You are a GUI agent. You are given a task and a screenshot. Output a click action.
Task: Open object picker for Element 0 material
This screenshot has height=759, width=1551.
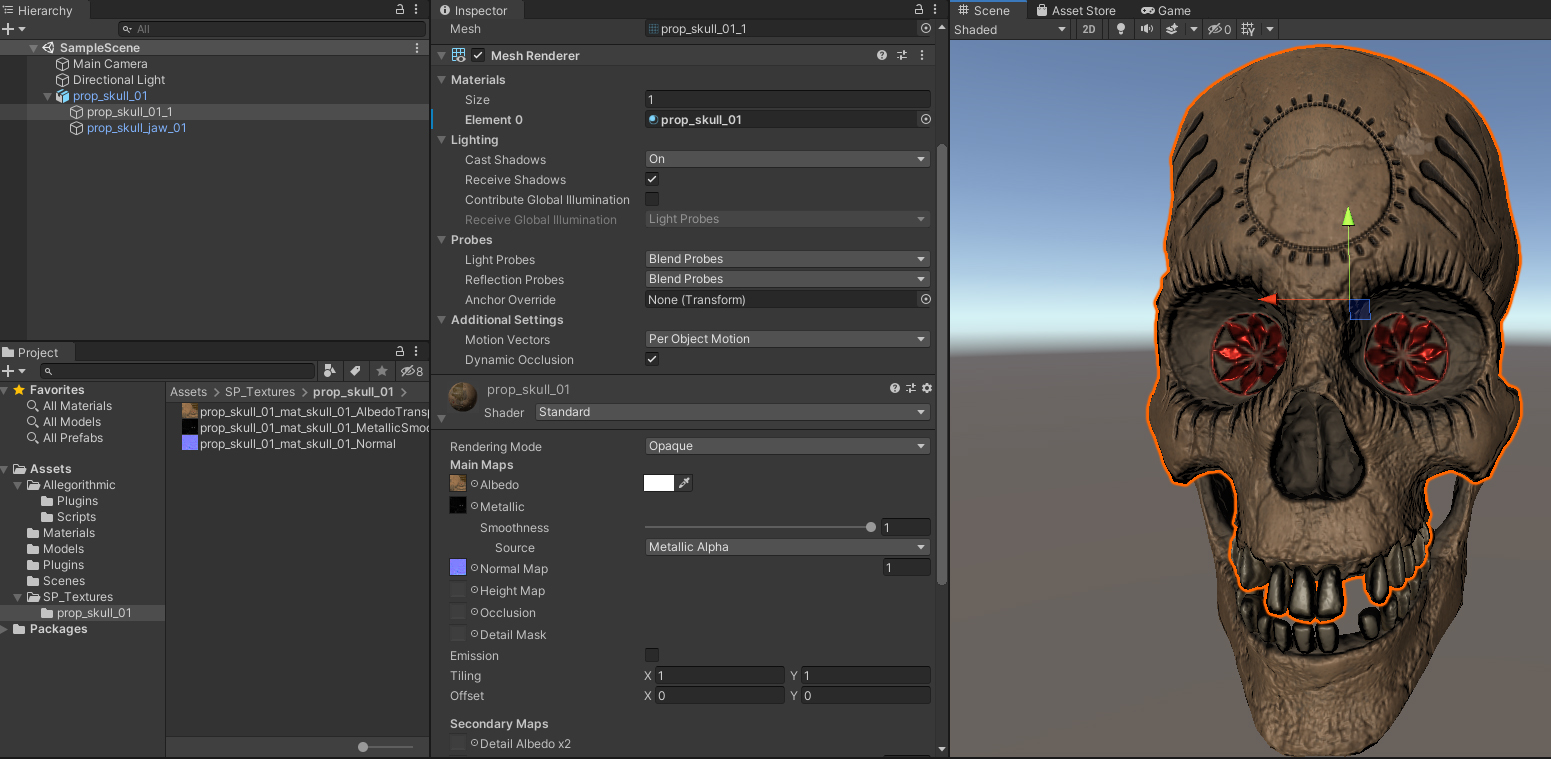click(x=925, y=120)
